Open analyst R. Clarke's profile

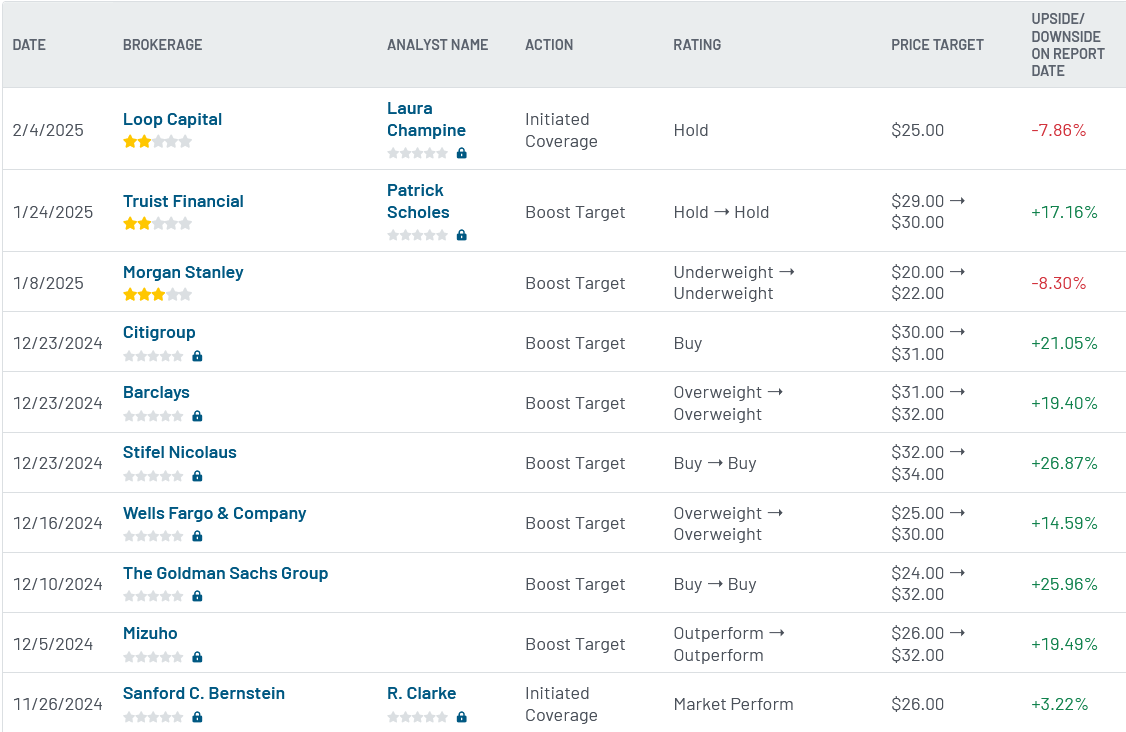(422, 693)
